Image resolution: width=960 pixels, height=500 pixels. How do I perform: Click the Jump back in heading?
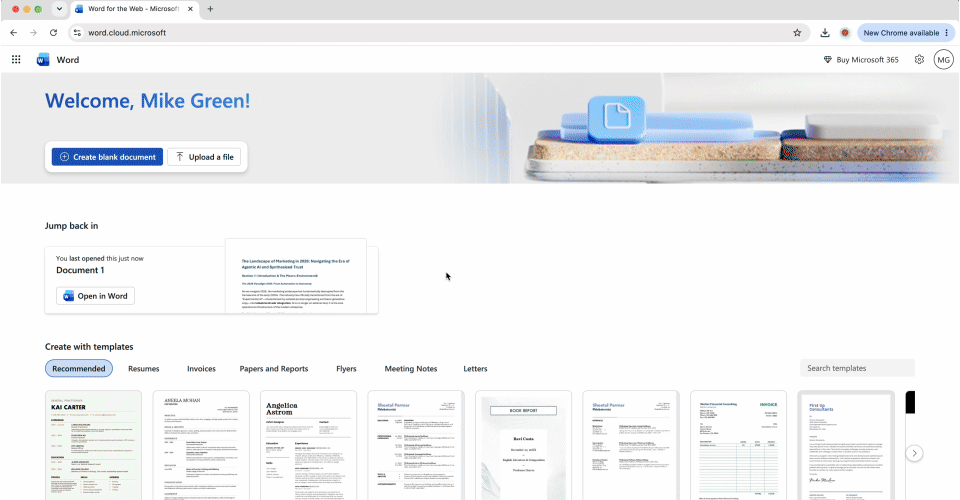(71, 226)
